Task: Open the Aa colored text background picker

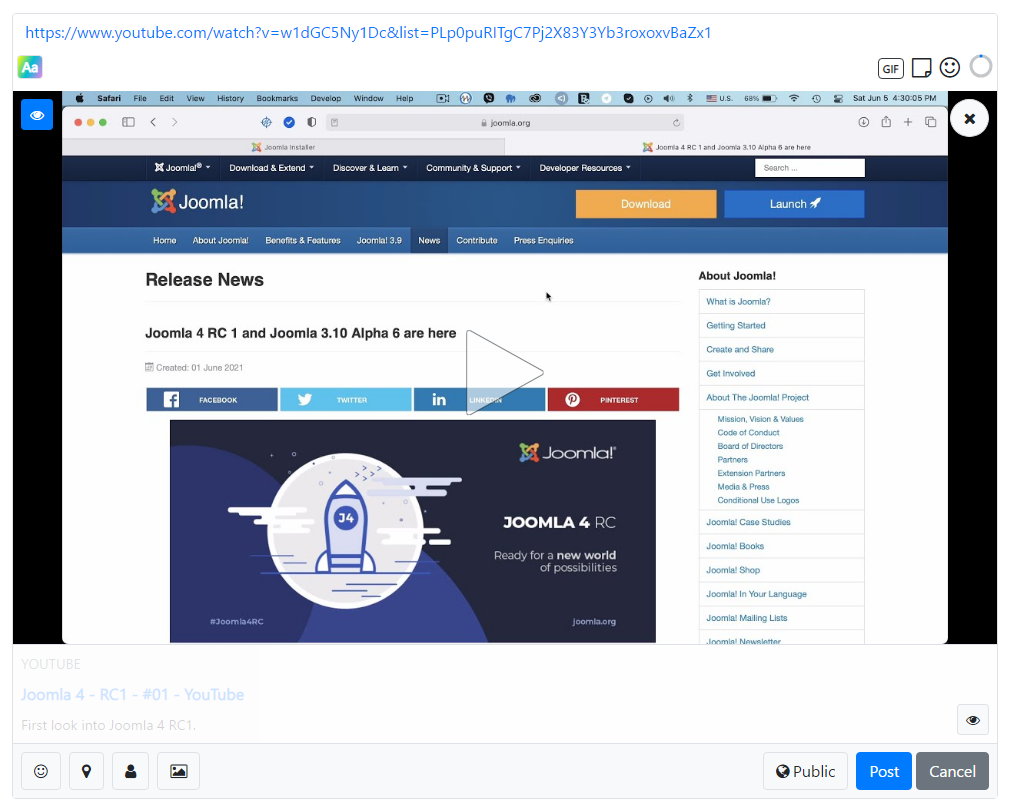Action: [30, 67]
